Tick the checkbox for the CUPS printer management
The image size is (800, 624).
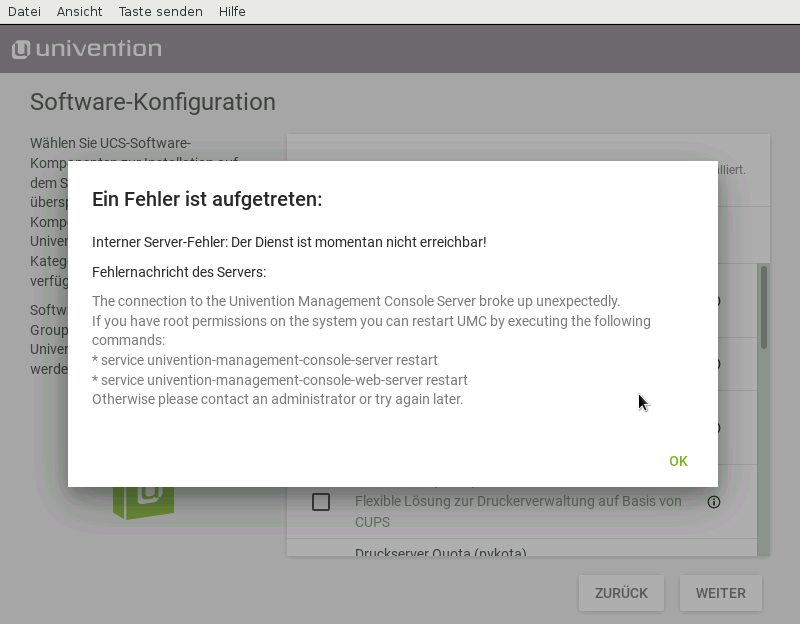point(321,502)
